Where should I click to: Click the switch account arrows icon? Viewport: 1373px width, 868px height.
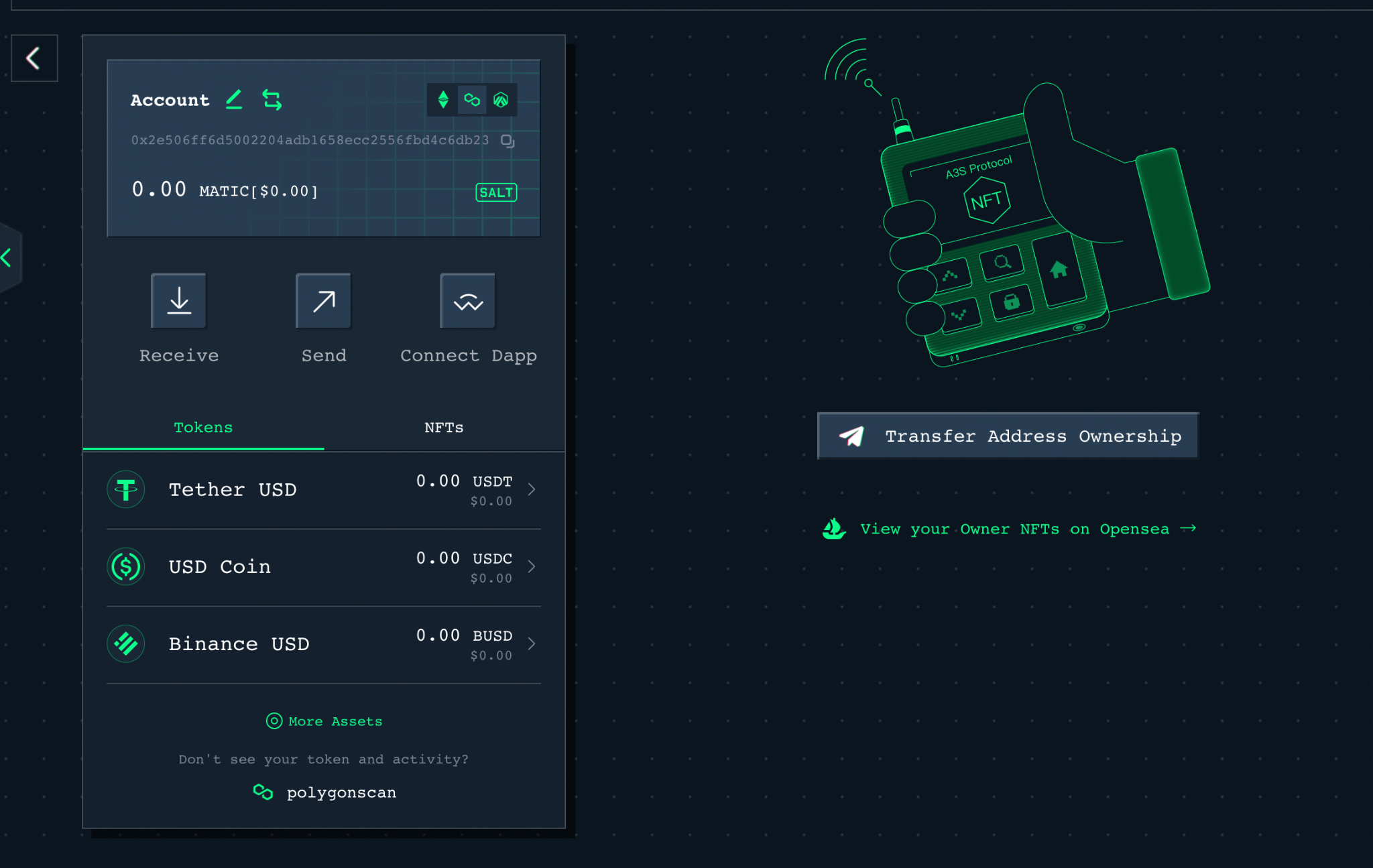[x=272, y=100]
